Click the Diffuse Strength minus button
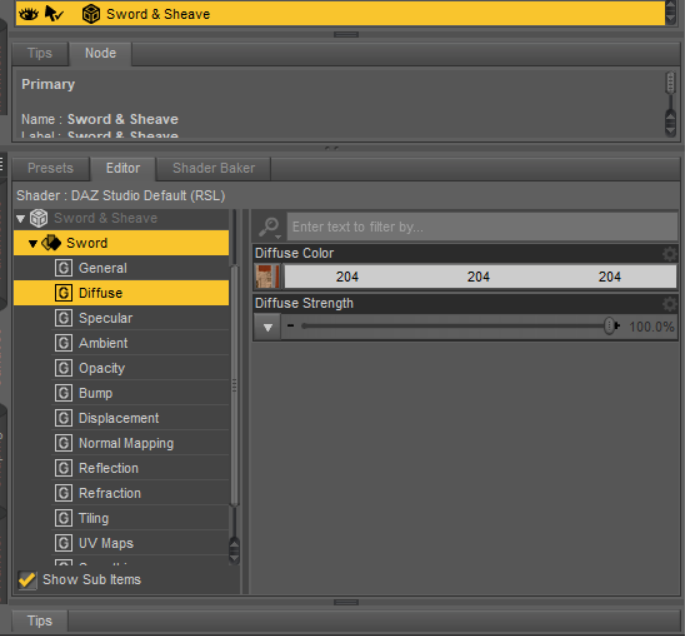The image size is (685, 636). (291, 326)
